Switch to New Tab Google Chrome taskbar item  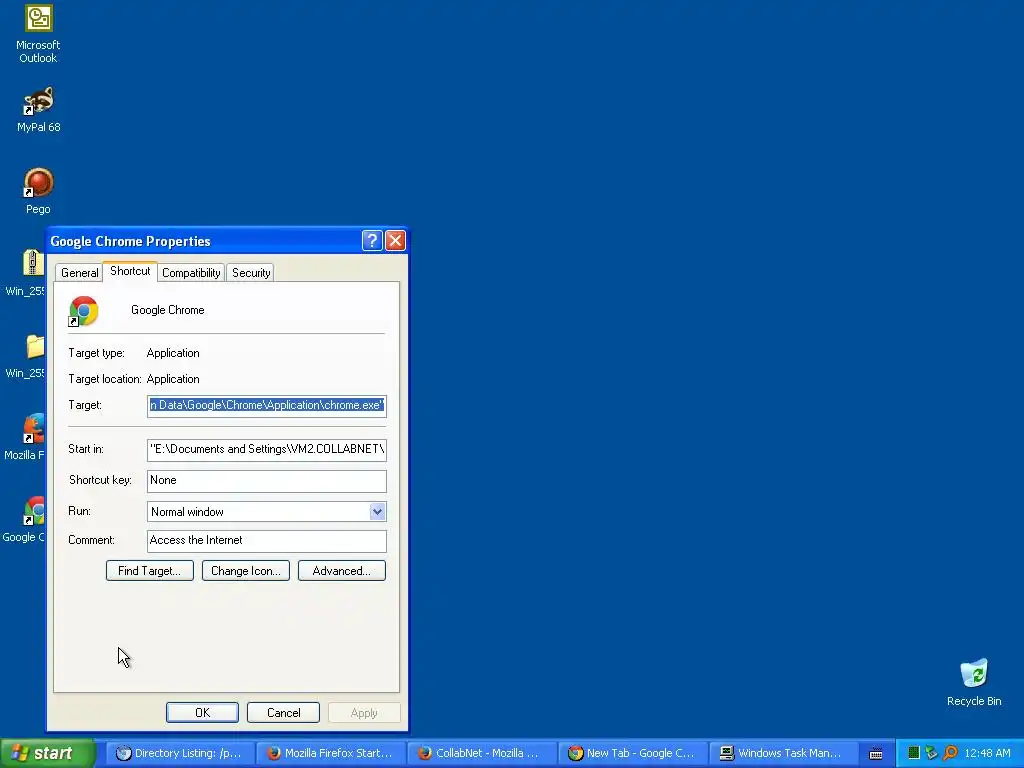632,753
